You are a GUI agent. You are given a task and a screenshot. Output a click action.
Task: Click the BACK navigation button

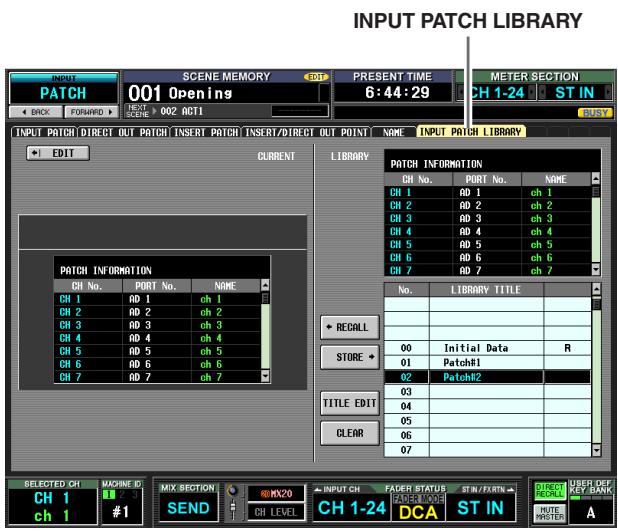click(36, 112)
